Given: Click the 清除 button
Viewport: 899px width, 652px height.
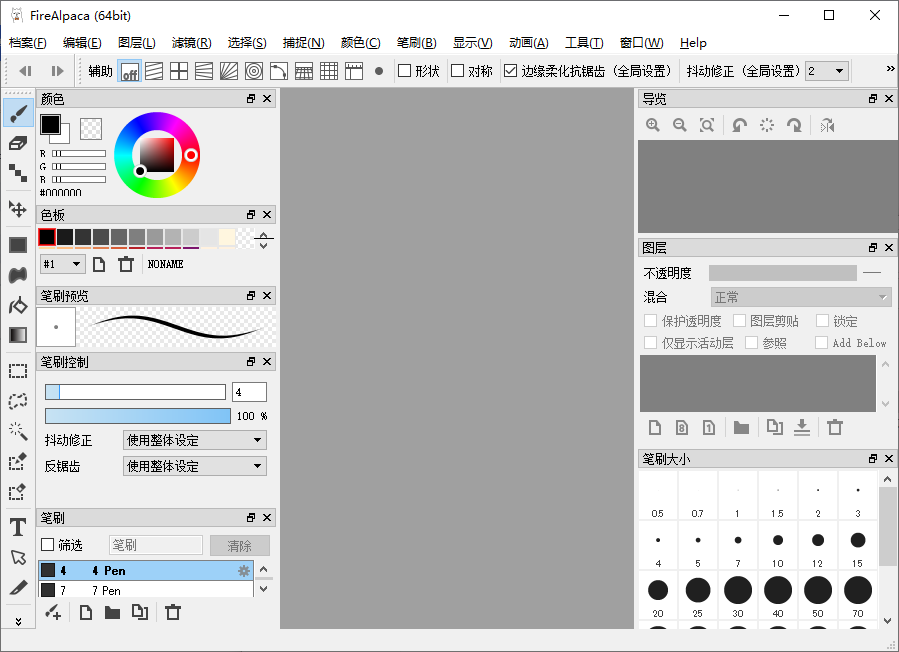Looking at the screenshot, I should 240,545.
